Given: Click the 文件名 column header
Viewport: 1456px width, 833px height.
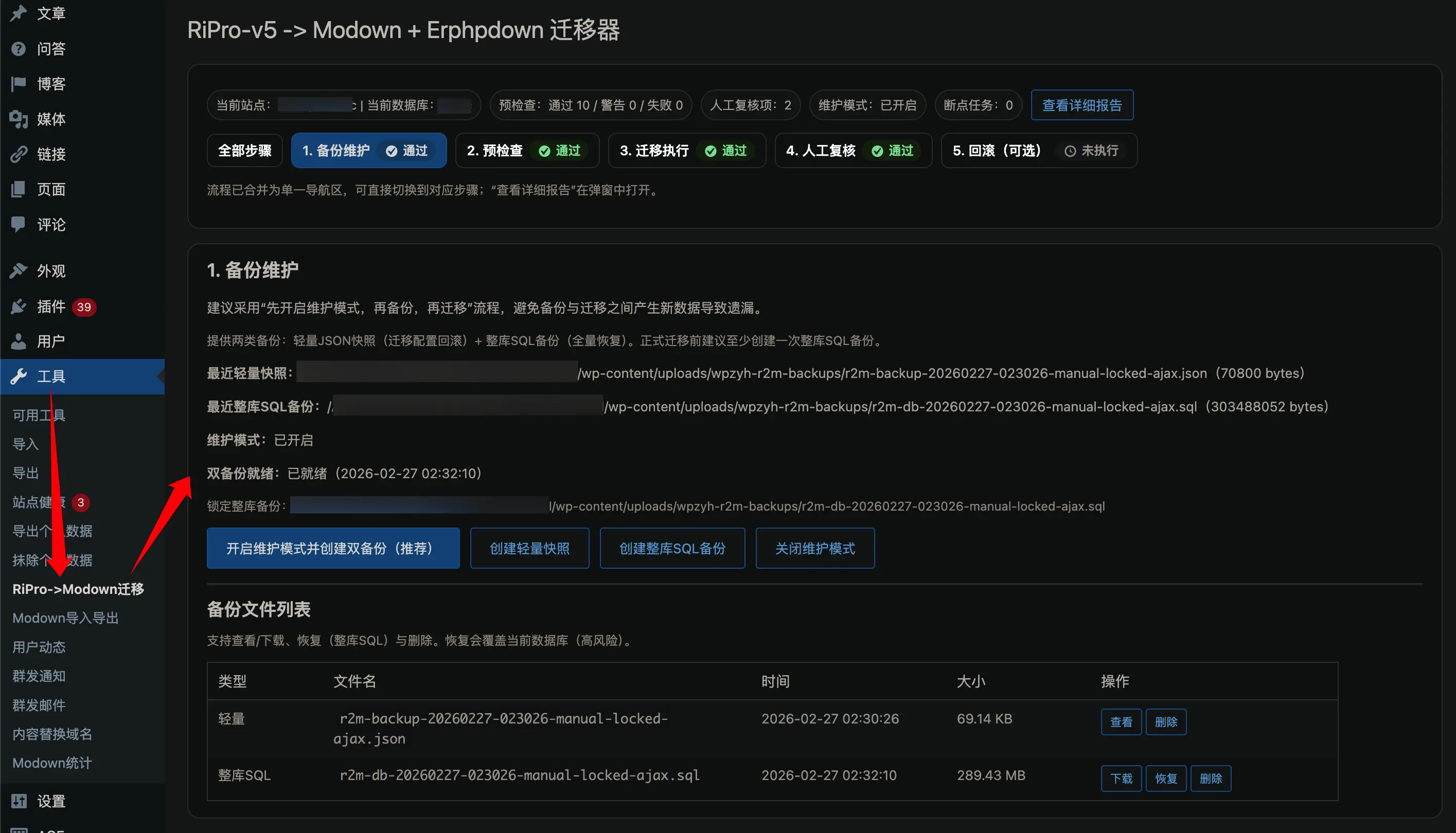Looking at the screenshot, I should tap(355, 681).
